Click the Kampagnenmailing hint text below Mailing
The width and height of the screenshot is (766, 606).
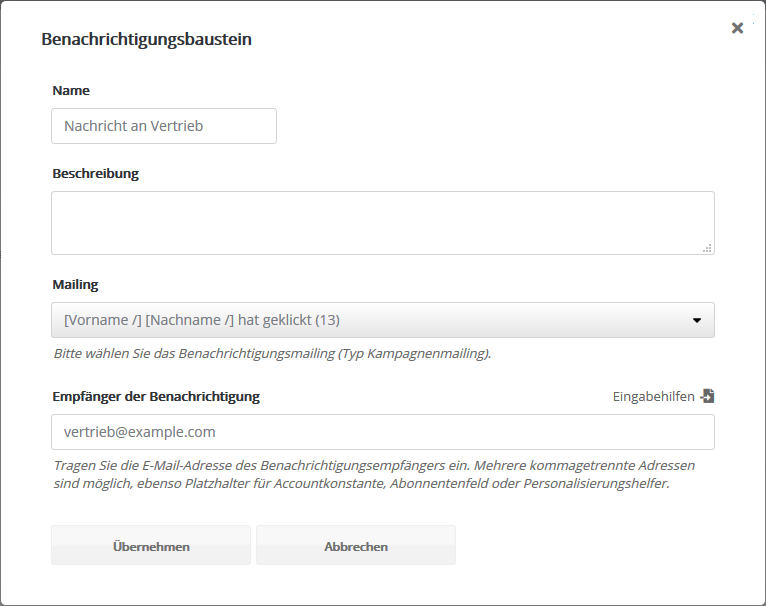[x=272, y=353]
